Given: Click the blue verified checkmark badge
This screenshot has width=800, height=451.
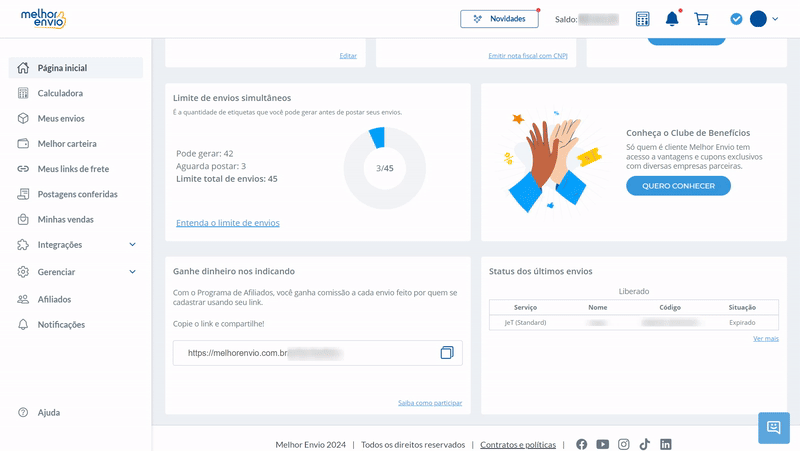Looking at the screenshot, I should pyautogui.click(x=736, y=19).
